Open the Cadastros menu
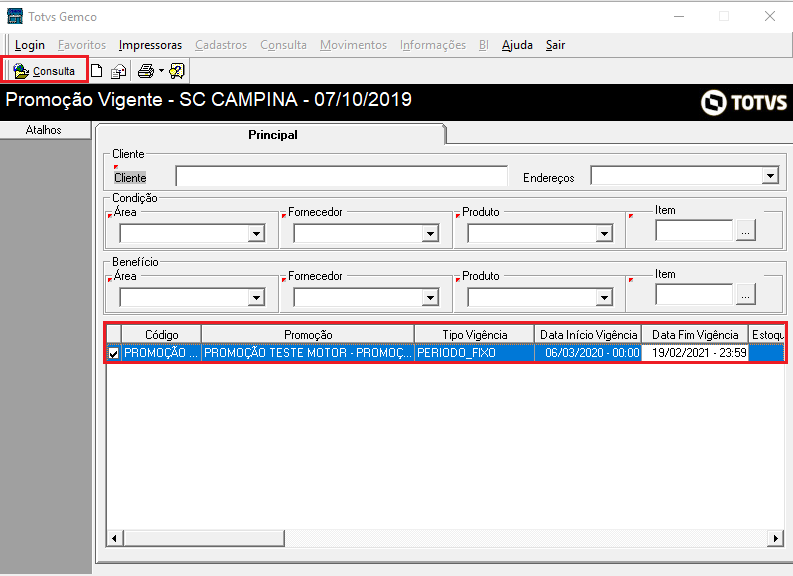 [221, 45]
